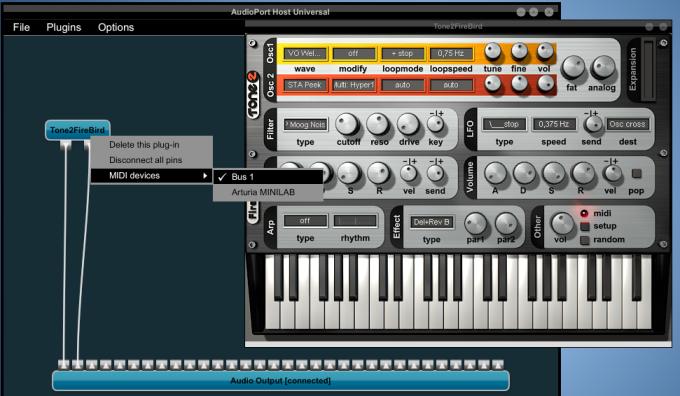
Task: Toggle the setup button
Action: (x=585, y=226)
